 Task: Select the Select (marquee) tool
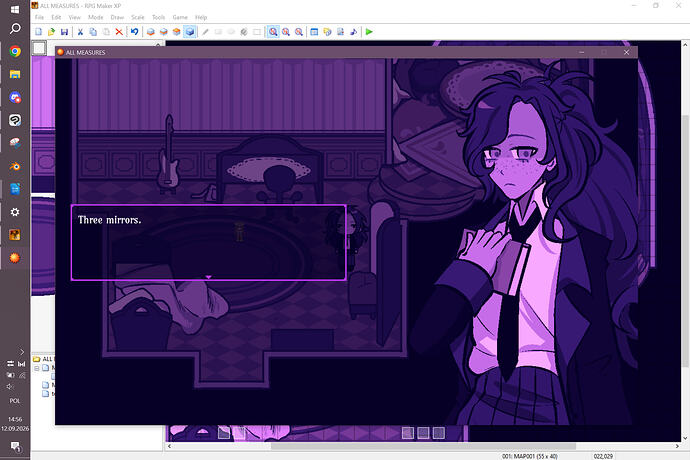[257, 32]
